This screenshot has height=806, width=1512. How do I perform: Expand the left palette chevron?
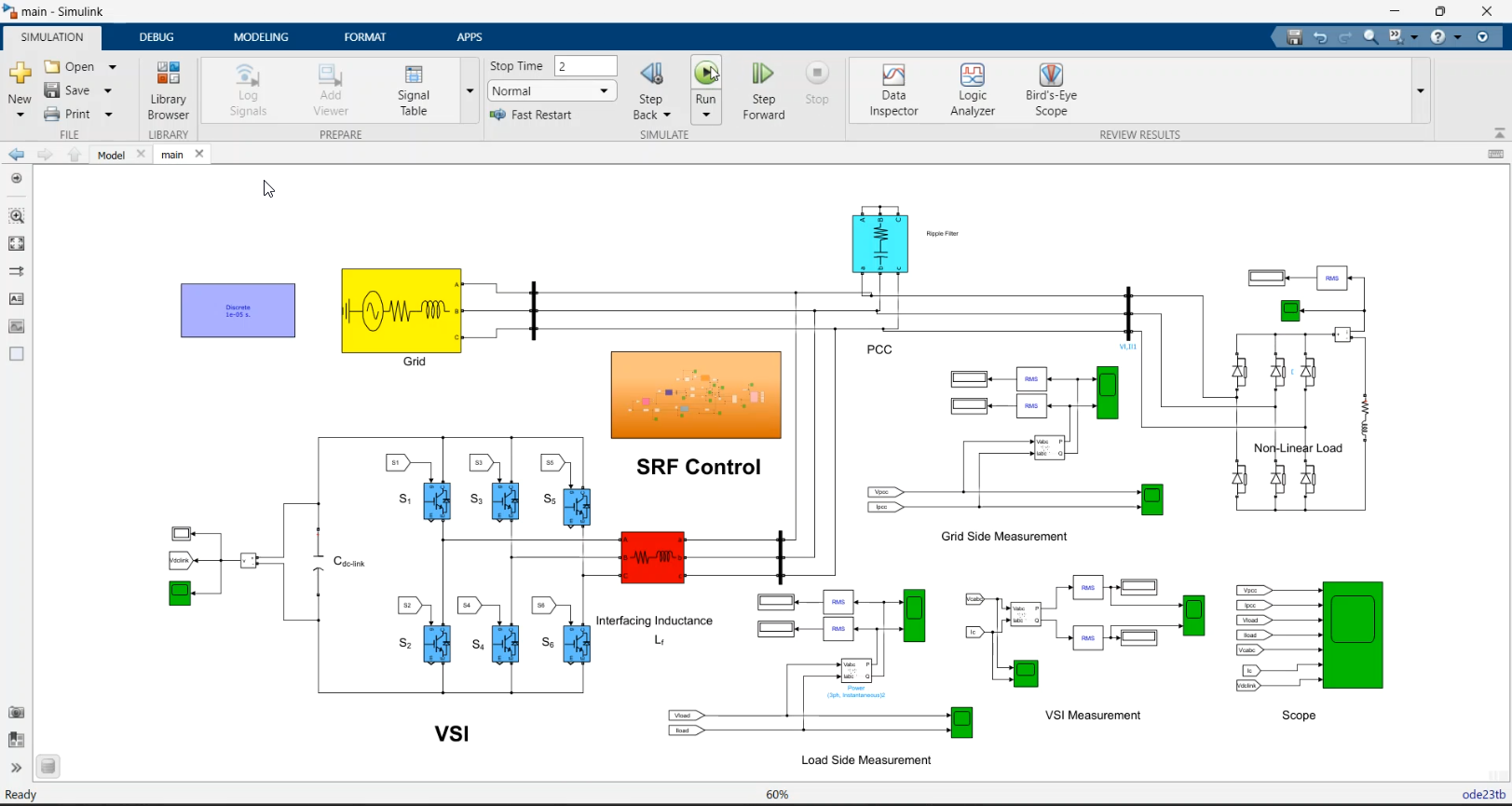click(17, 768)
